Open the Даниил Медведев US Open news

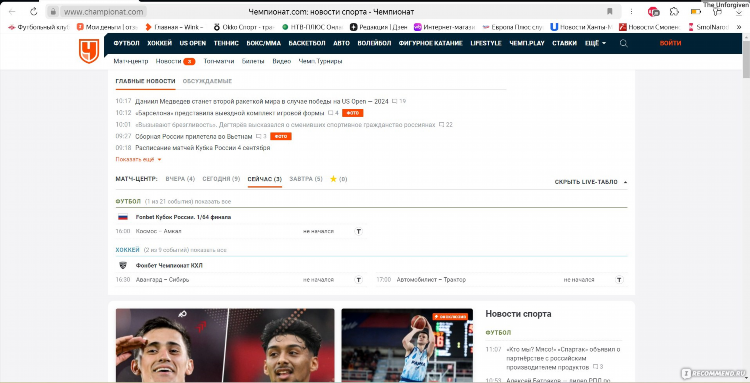(262, 101)
